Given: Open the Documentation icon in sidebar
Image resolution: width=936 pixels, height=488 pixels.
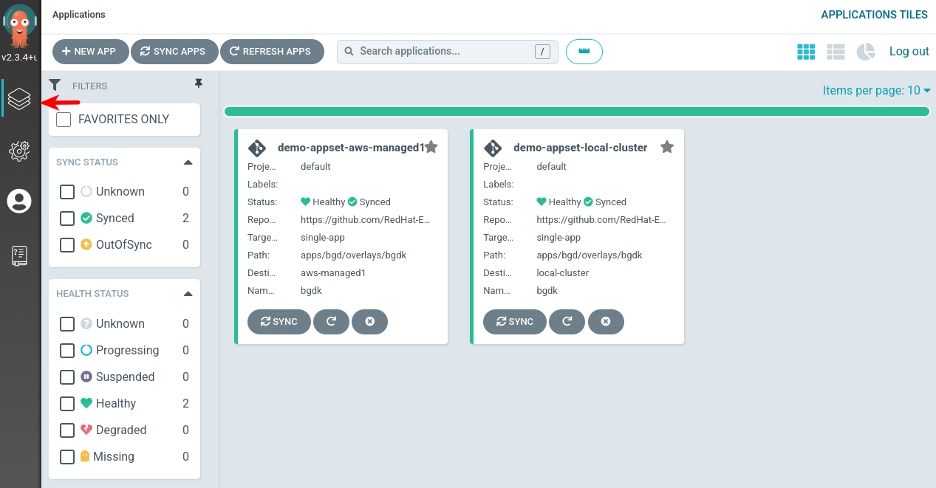Looking at the screenshot, I should tap(19, 255).
